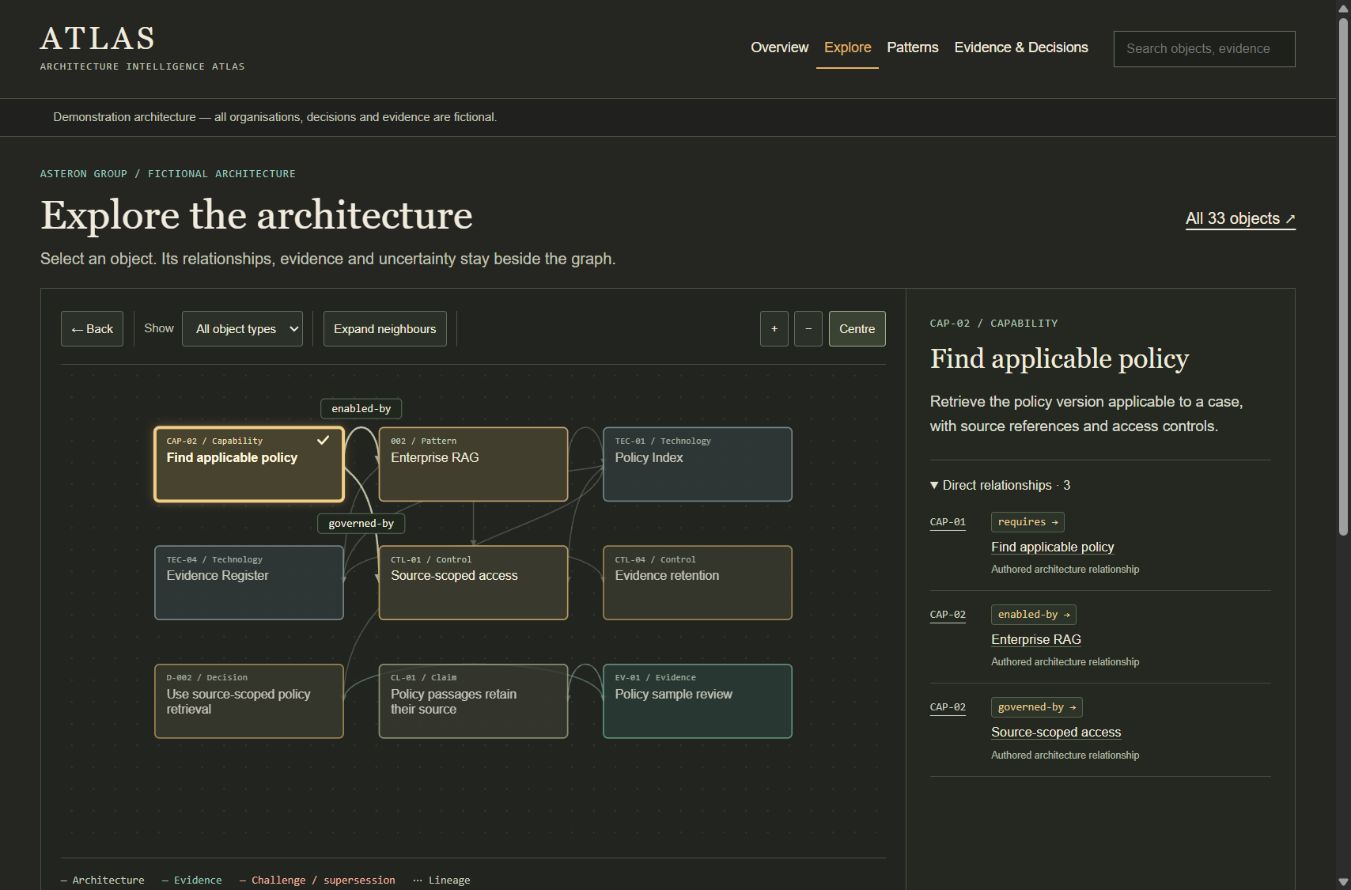This screenshot has height=890, width=1351.
Task: Click the governed-by edge label in graph
Action: pyautogui.click(x=361, y=523)
